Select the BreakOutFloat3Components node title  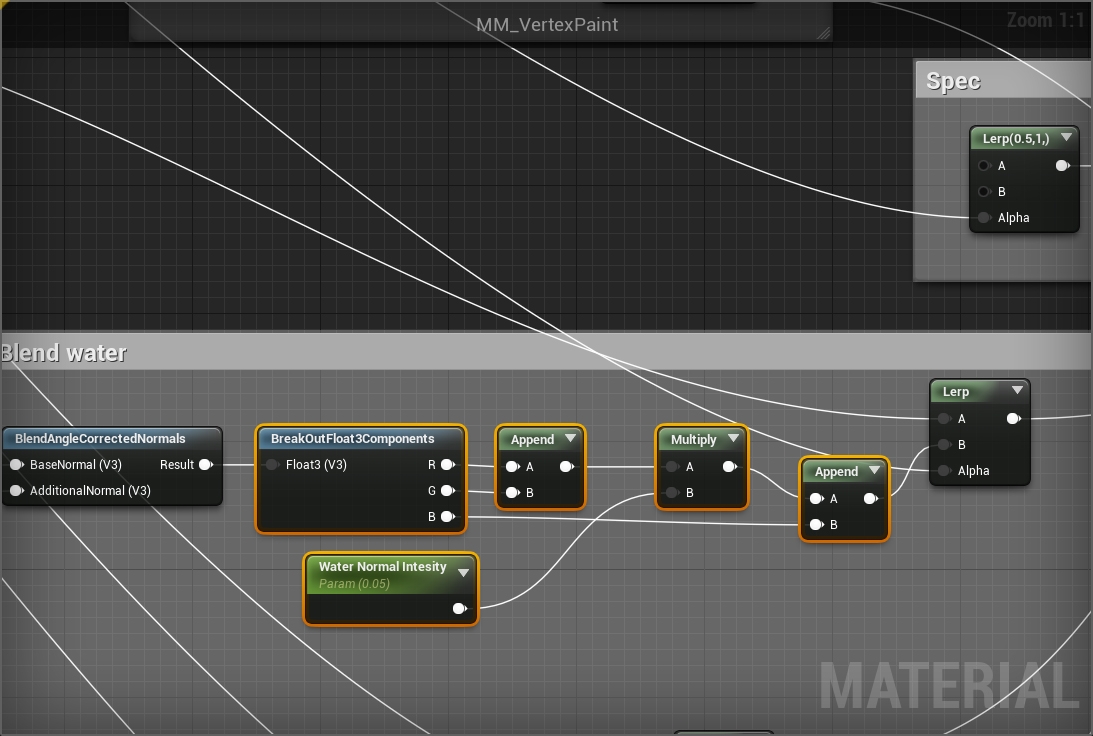point(352,438)
